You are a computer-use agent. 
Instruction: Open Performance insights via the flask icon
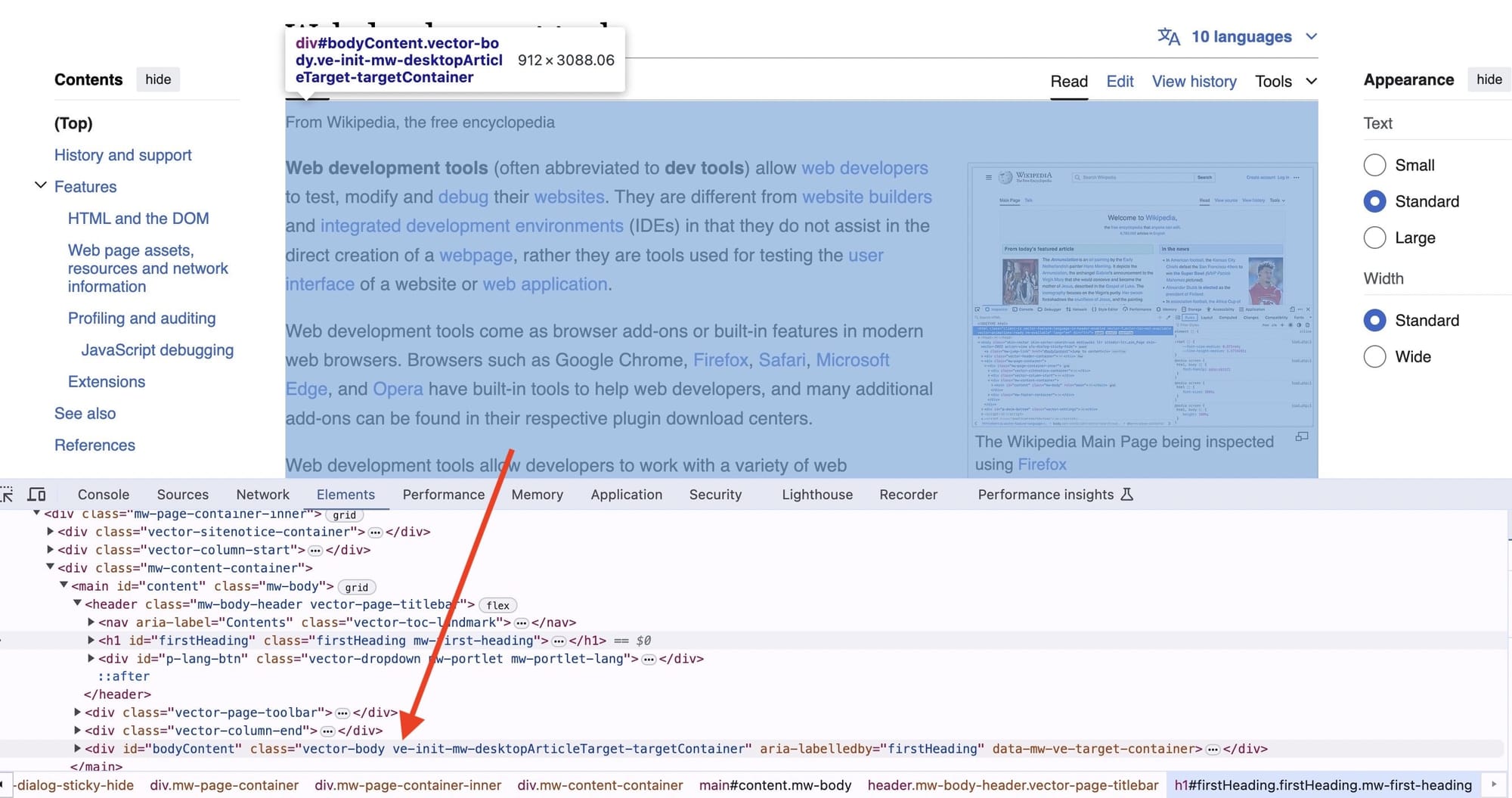tap(1128, 494)
